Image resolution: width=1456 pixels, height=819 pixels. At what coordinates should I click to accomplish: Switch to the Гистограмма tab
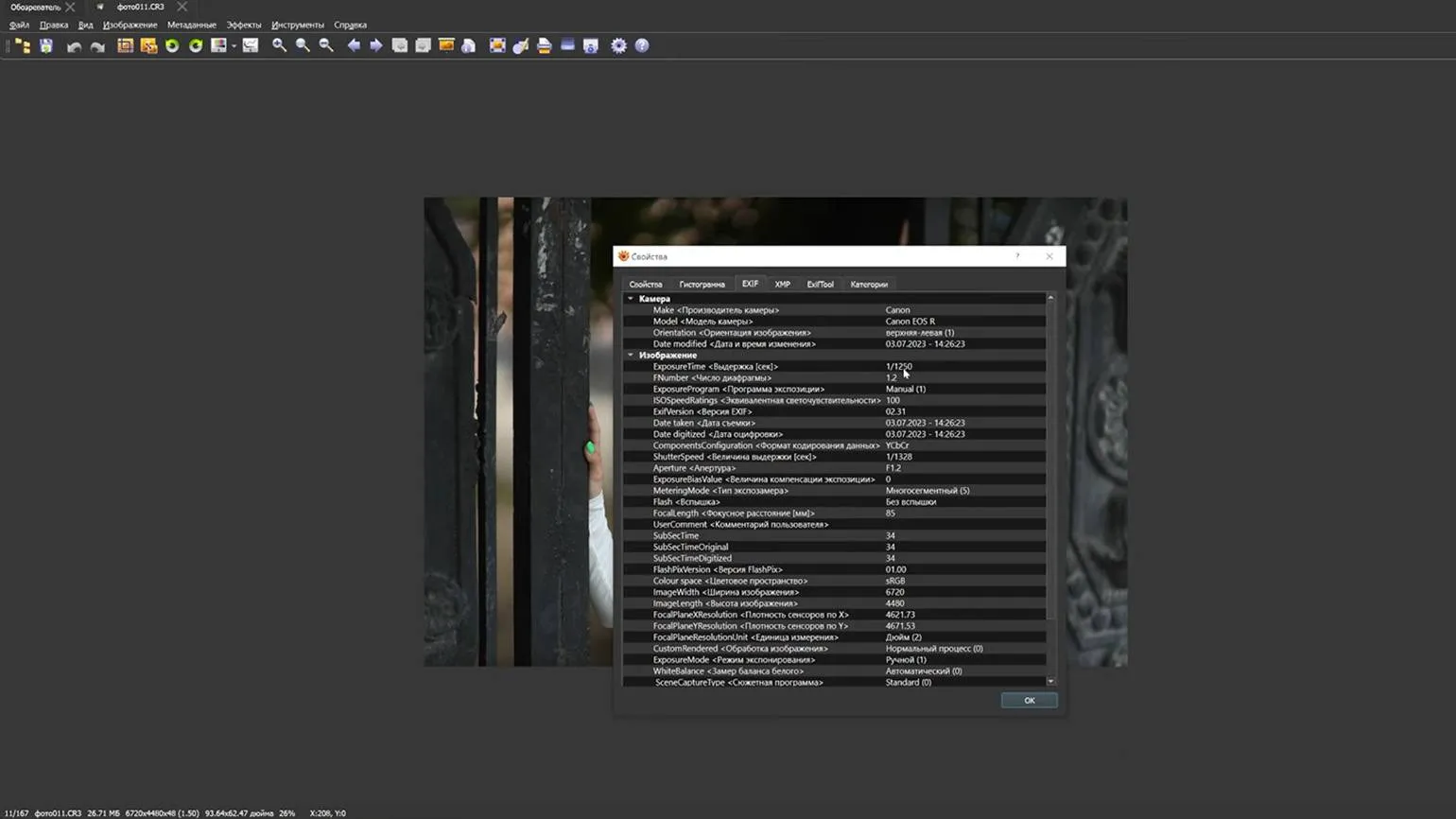coord(702,285)
